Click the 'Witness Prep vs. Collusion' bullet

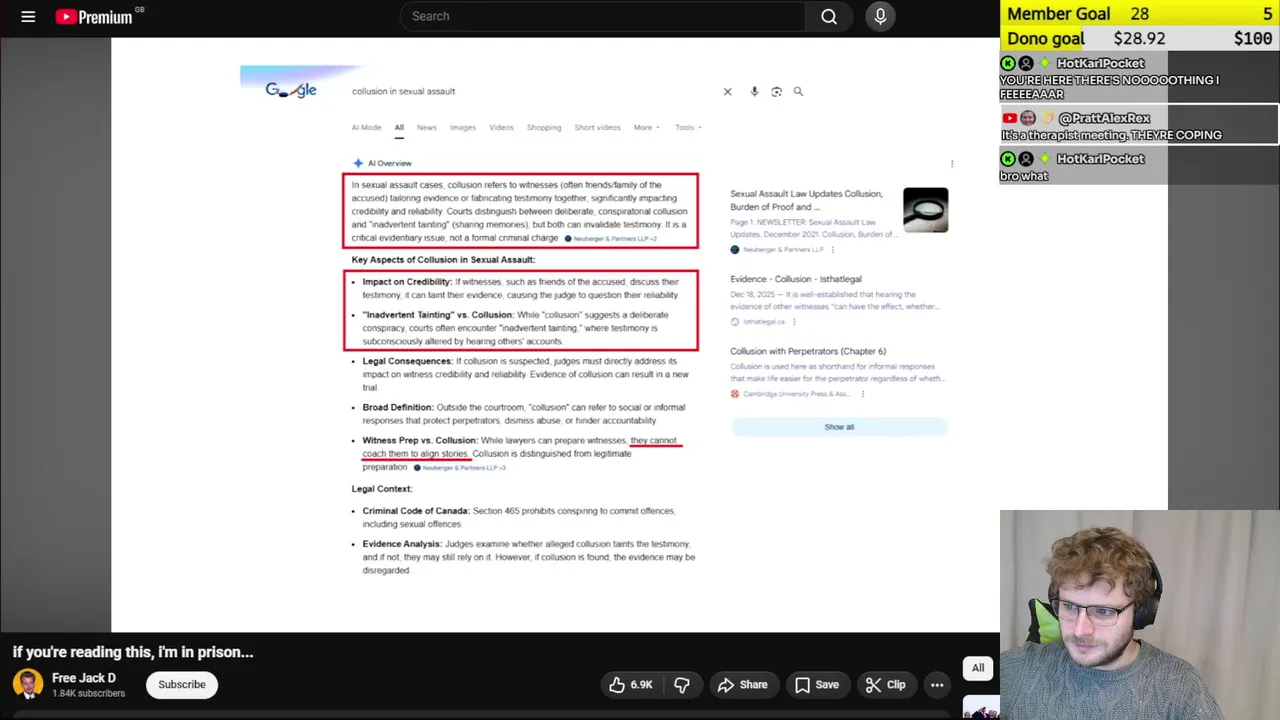[521, 453]
